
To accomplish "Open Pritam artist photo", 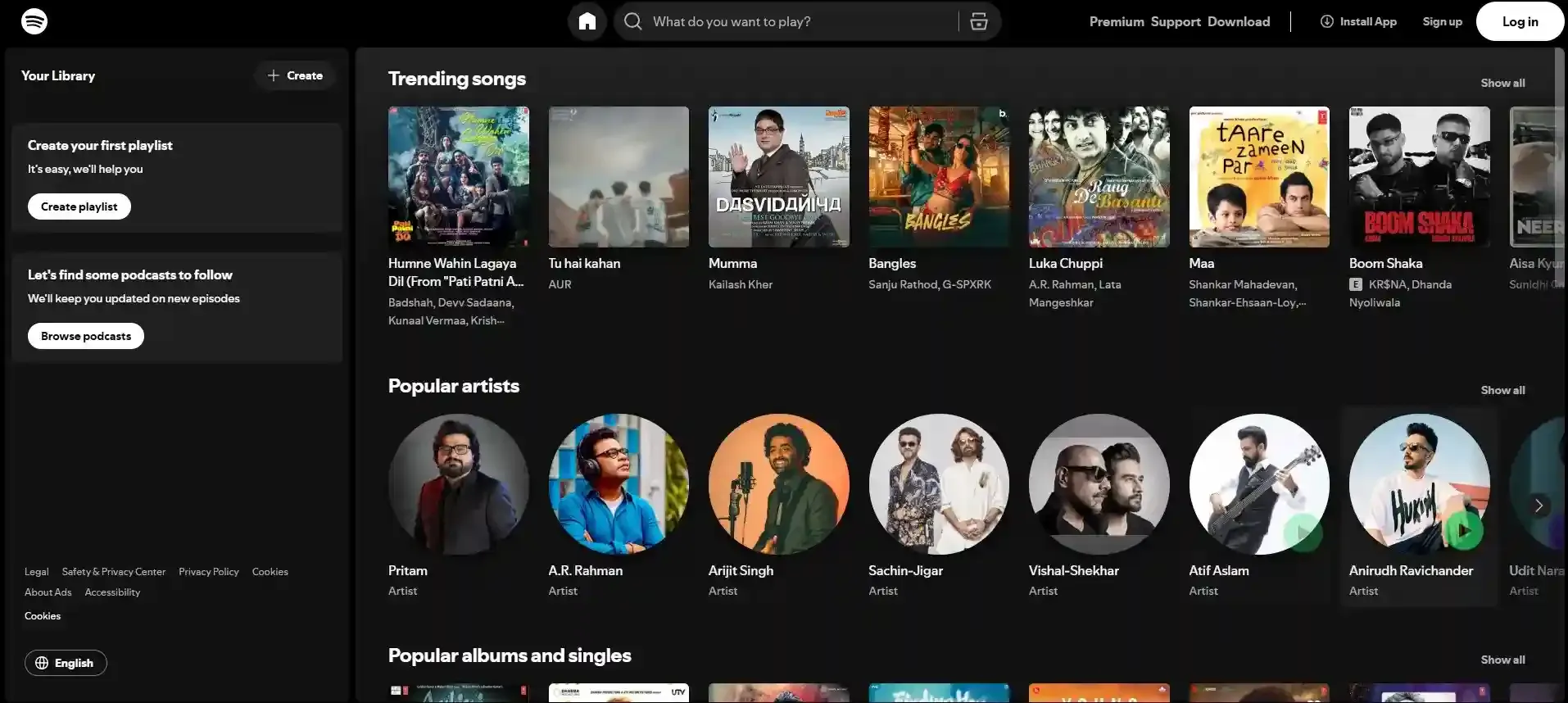I will (458, 484).
